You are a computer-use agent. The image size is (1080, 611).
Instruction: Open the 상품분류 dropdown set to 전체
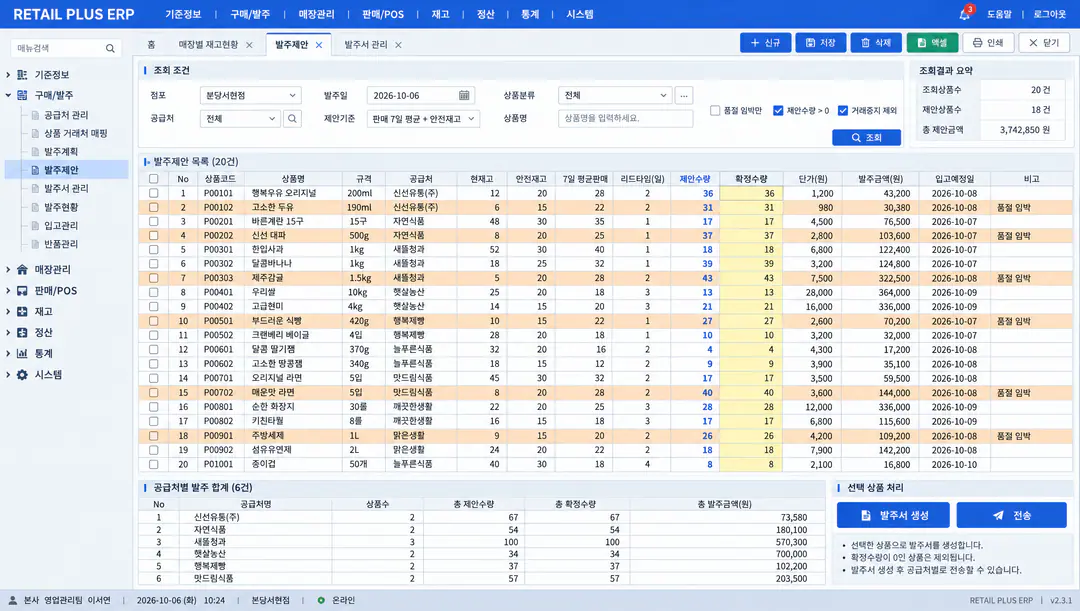coord(615,96)
